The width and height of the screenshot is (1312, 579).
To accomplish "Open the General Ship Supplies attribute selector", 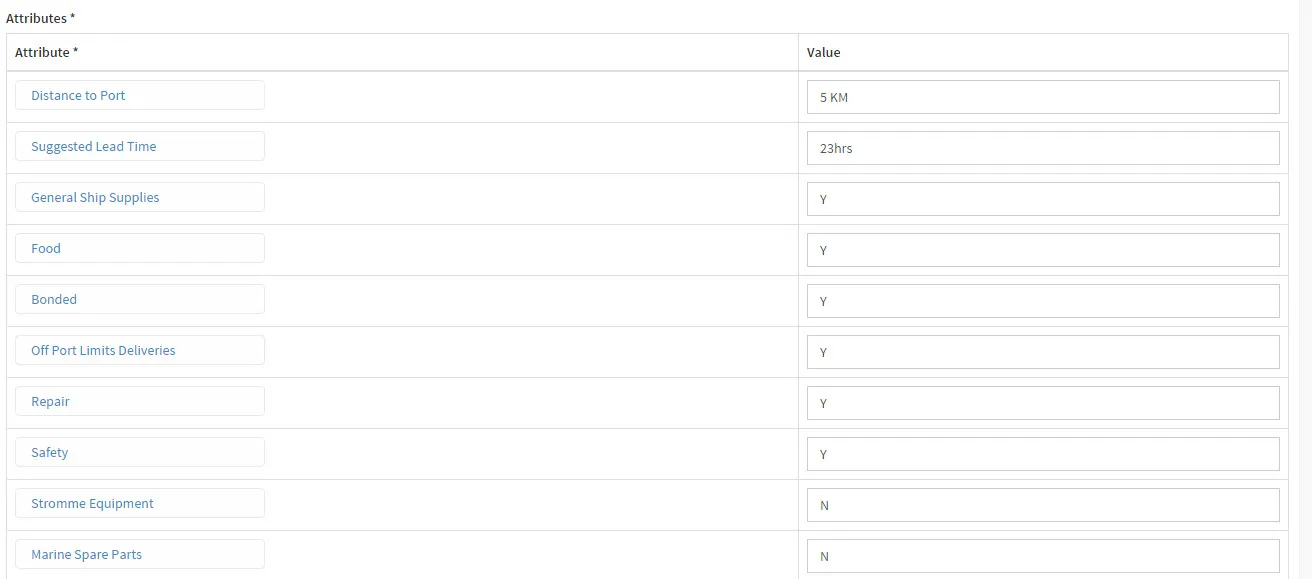I will tap(140, 198).
